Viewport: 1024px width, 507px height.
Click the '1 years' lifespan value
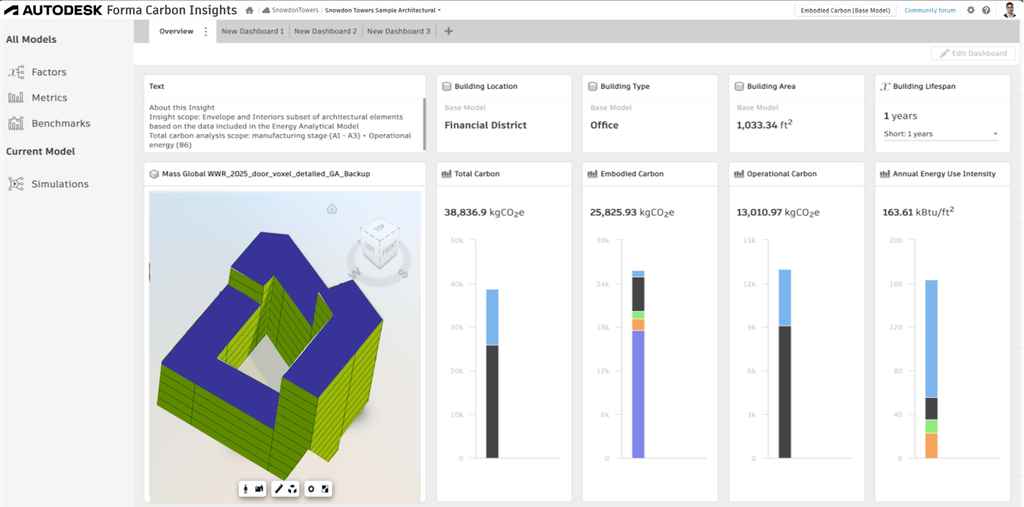[900, 116]
